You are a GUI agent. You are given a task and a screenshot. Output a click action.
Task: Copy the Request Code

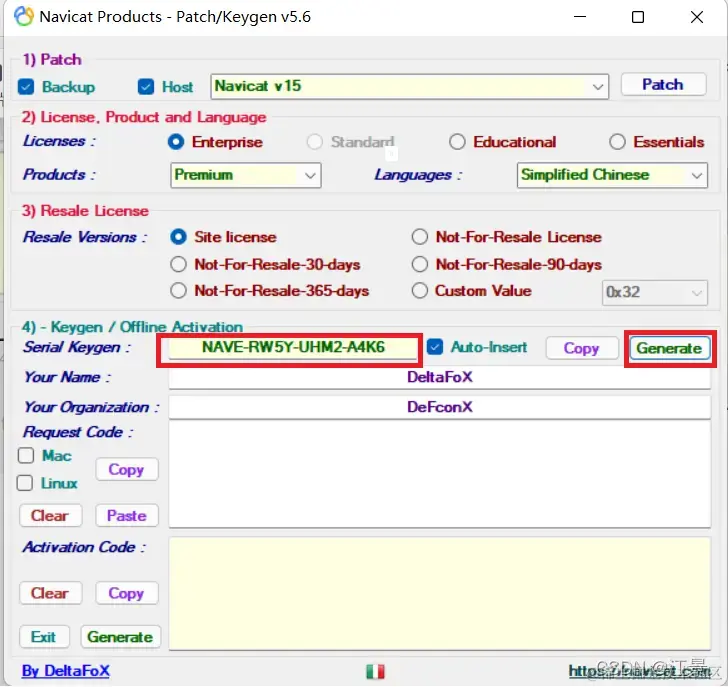pos(127,469)
